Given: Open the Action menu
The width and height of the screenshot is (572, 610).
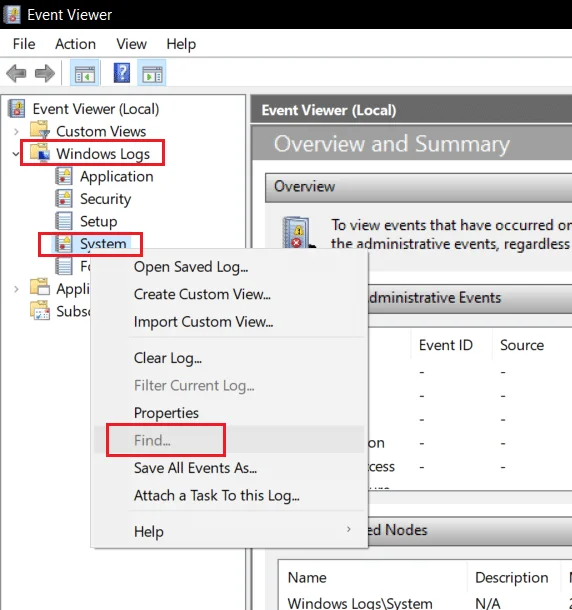Looking at the screenshot, I should [75, 44].
